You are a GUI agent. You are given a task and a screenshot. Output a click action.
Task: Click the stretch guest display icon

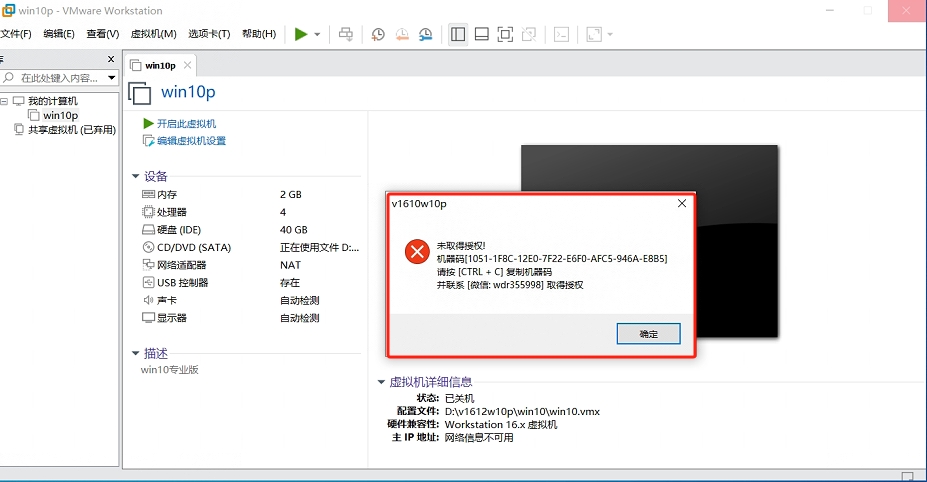point(594,34)
